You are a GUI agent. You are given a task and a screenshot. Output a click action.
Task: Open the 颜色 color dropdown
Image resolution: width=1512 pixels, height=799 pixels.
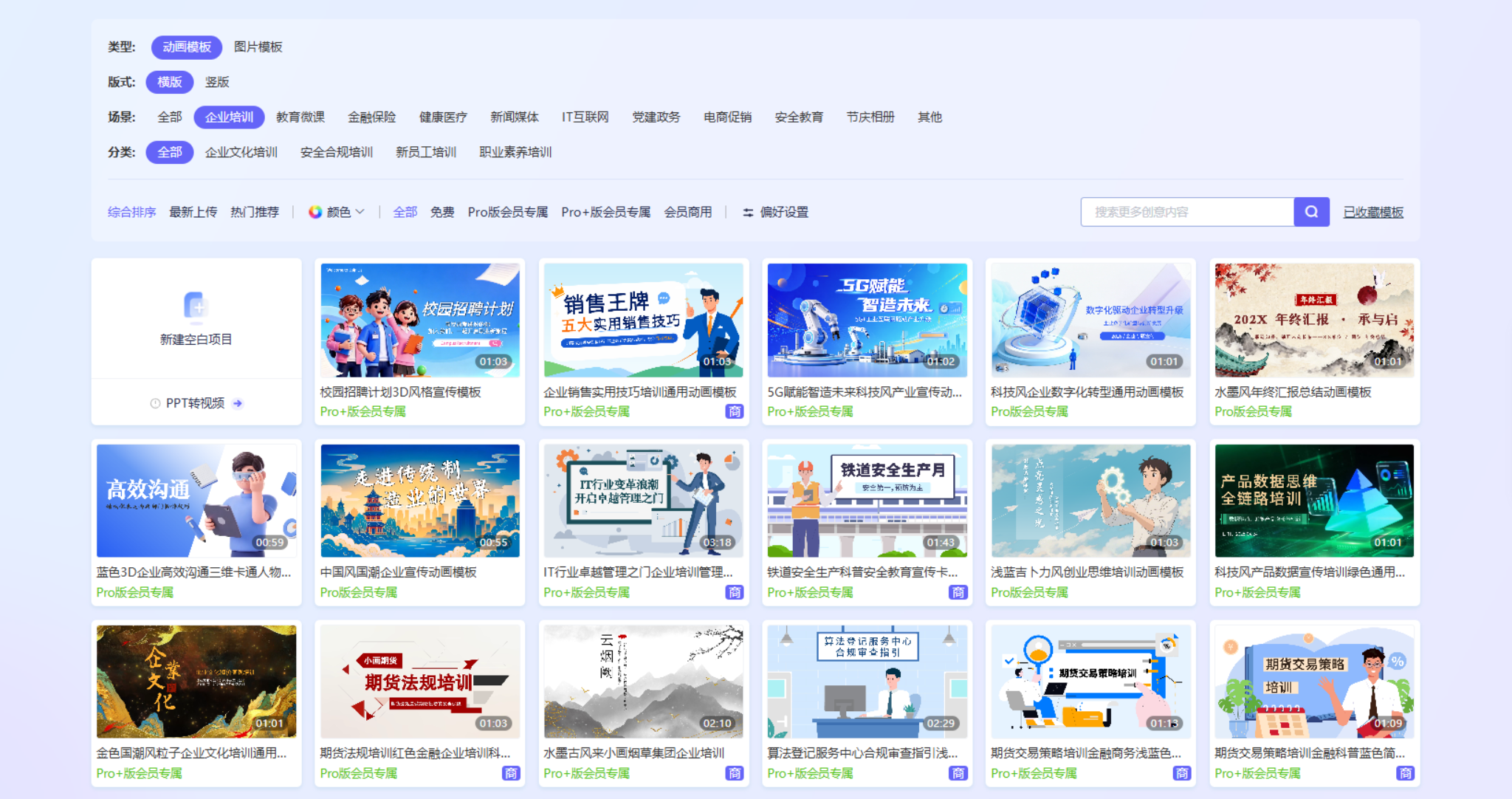[337, 212]
